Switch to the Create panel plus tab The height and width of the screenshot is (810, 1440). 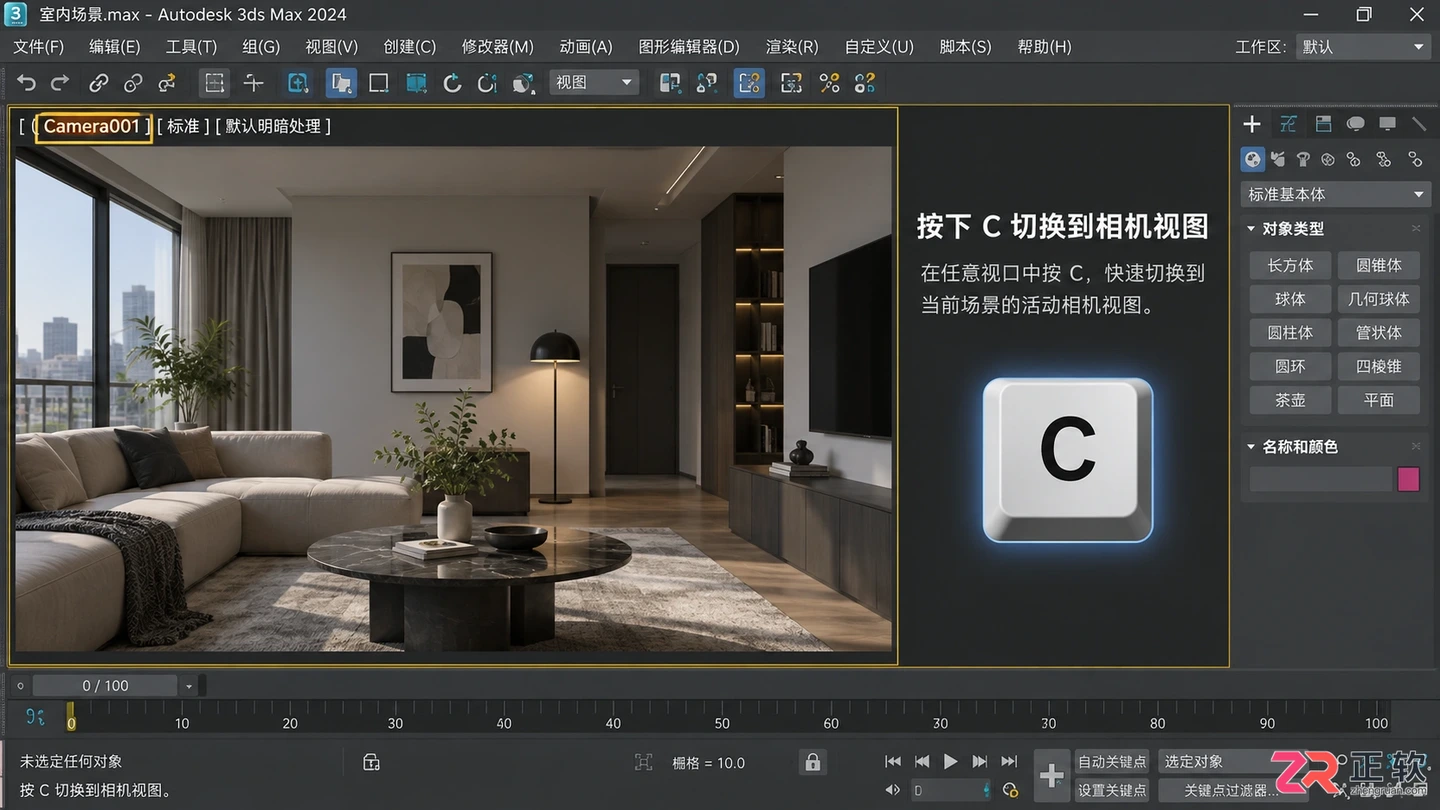1252,124
